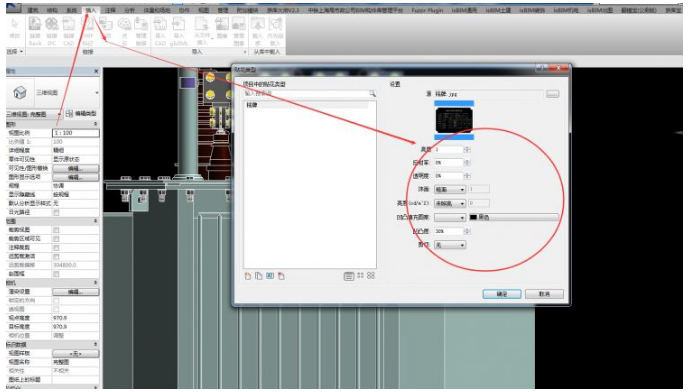Viewport: 688px width, 392px height.
Task: Rename the selected decal type
Action: (270, 276)
